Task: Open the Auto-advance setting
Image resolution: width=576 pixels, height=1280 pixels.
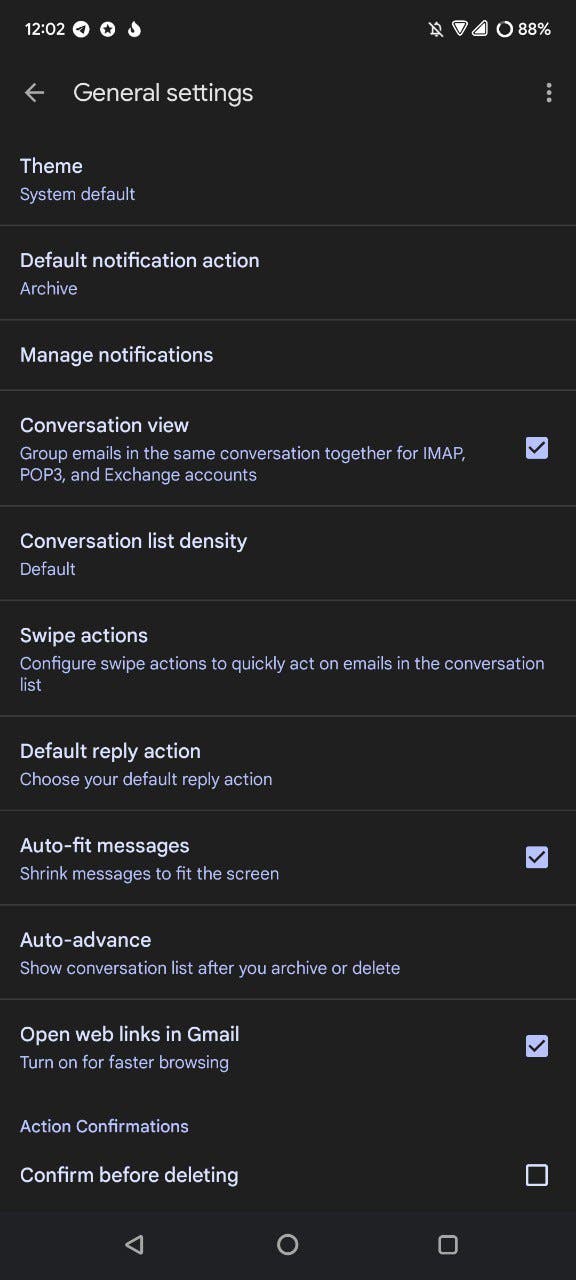Action: [x=288, y=953]
